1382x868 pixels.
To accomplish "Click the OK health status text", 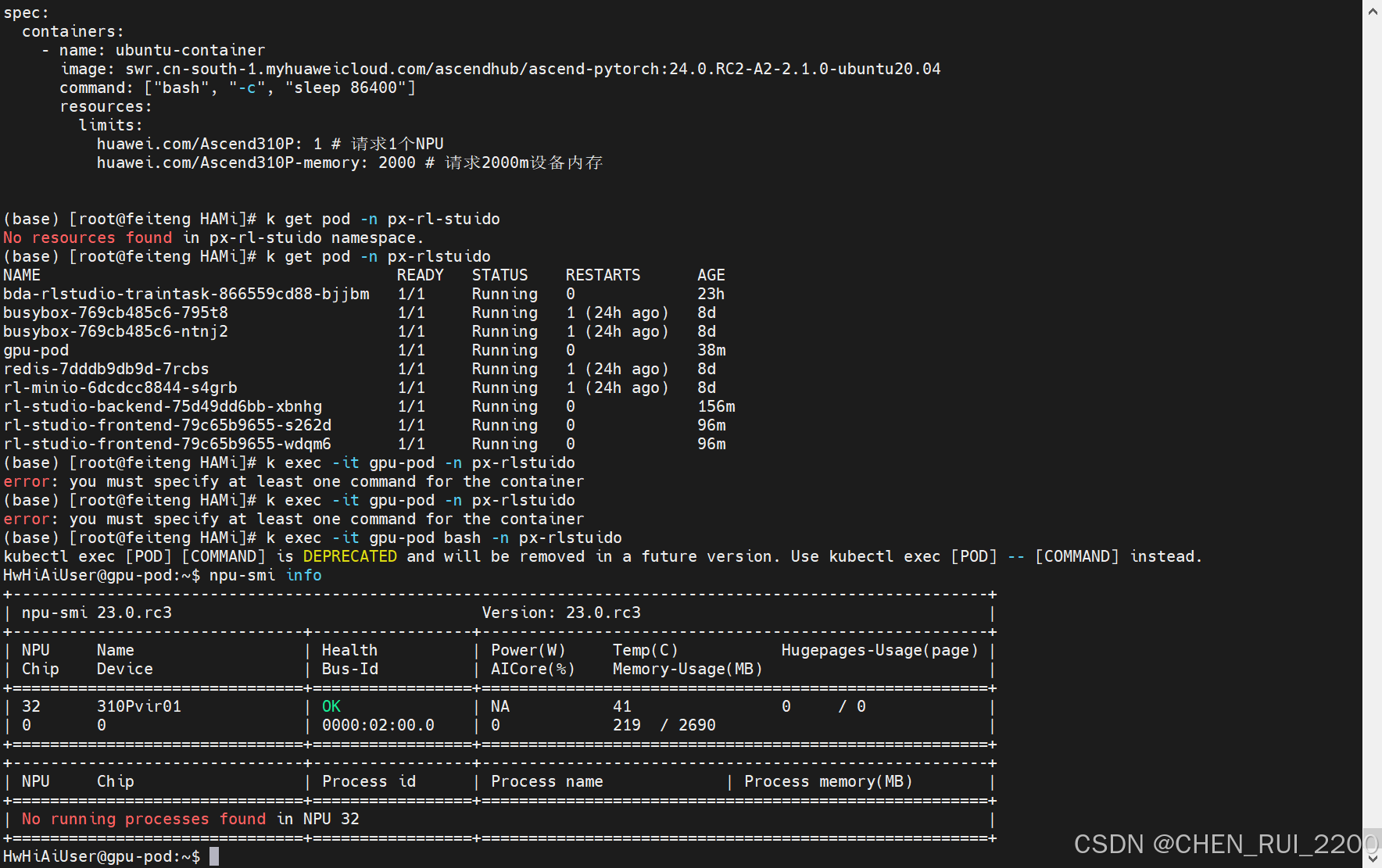I will point(331,705).
